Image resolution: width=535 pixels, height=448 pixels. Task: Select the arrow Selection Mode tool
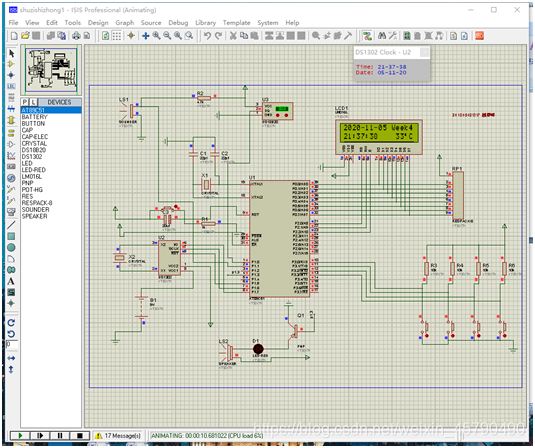(11, 54)
